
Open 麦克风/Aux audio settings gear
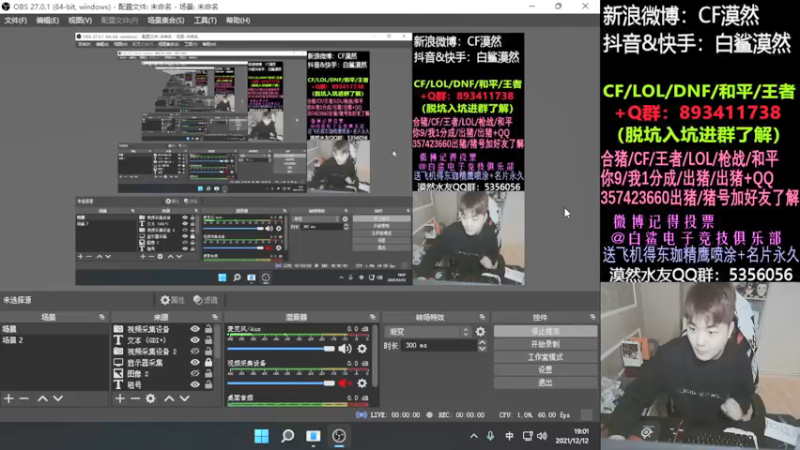point(362,349)
